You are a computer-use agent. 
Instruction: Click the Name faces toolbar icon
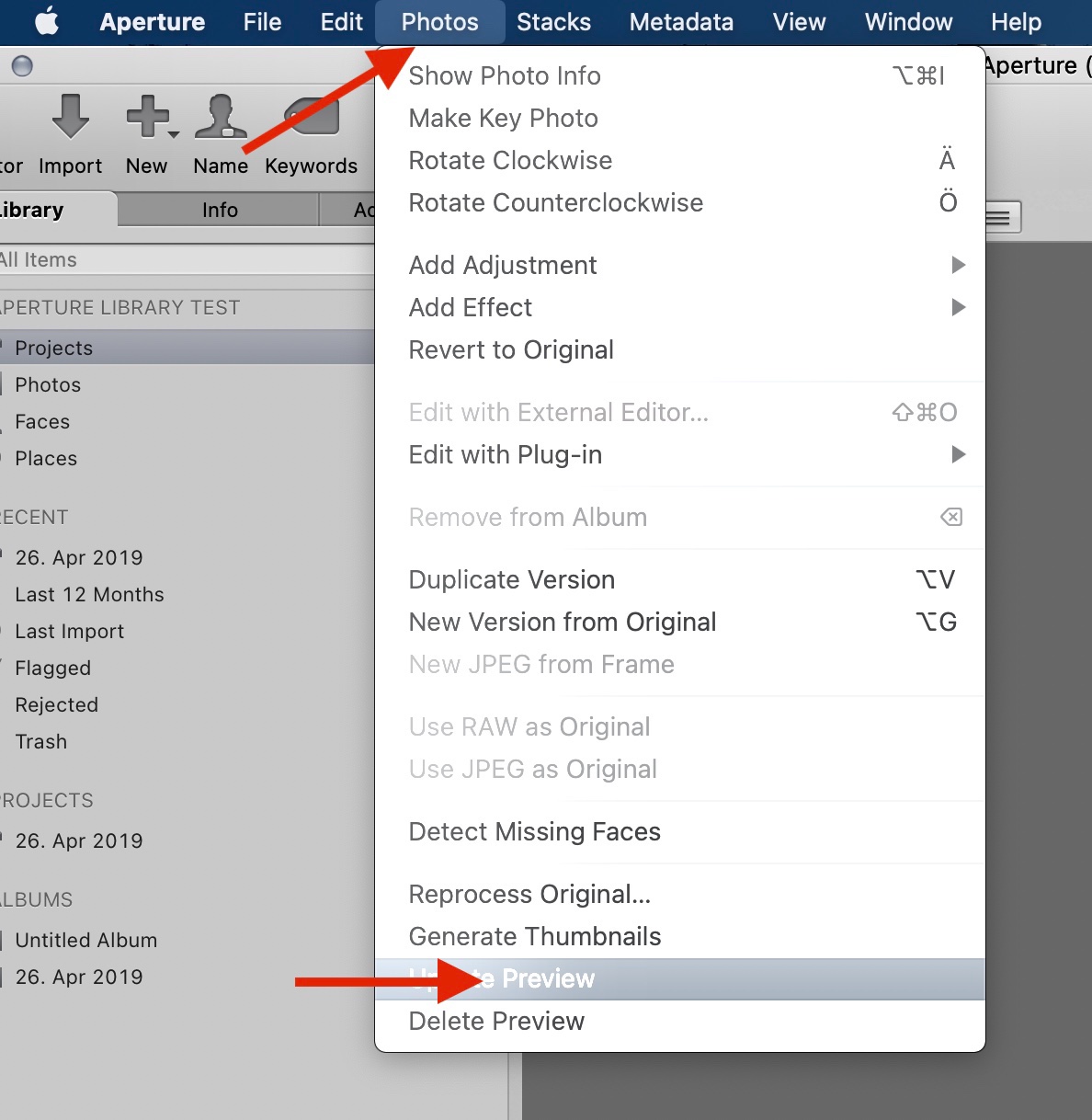221,116
